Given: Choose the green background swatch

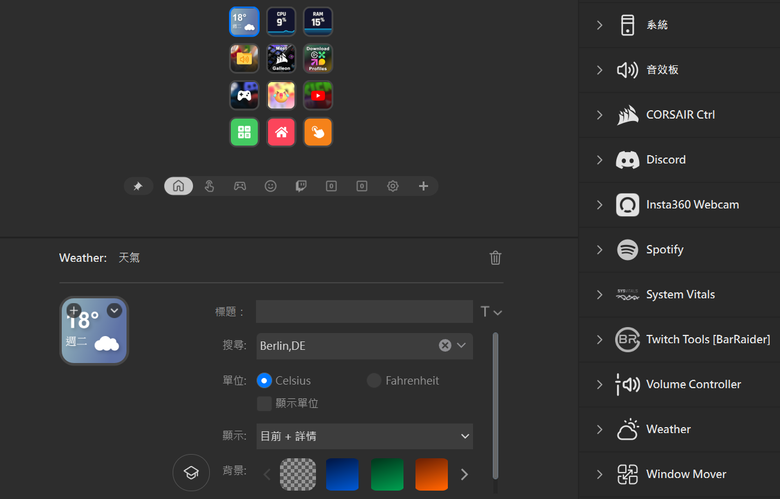Looking at the screenshot, I should tap(387, 475).
